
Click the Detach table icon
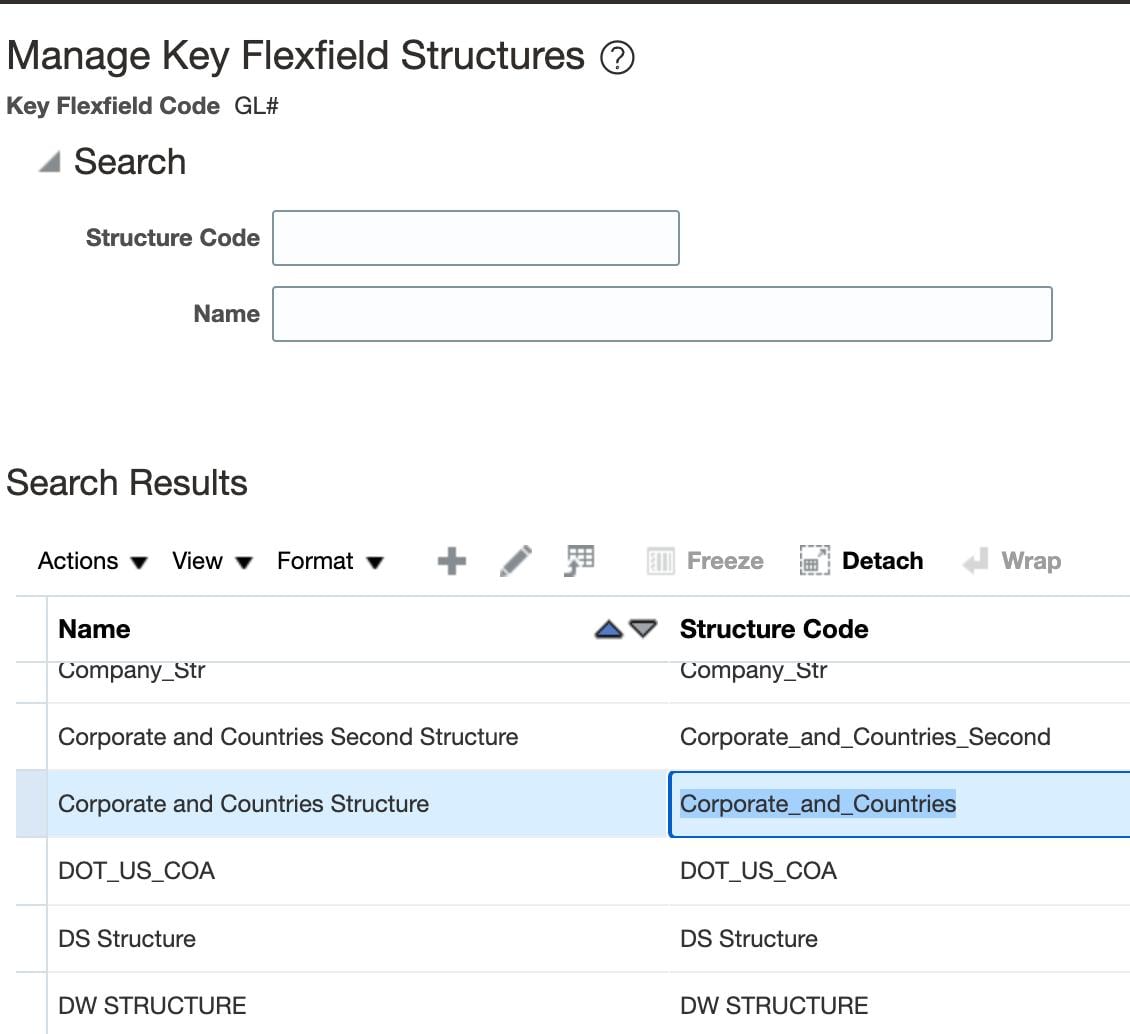point(815,561)
